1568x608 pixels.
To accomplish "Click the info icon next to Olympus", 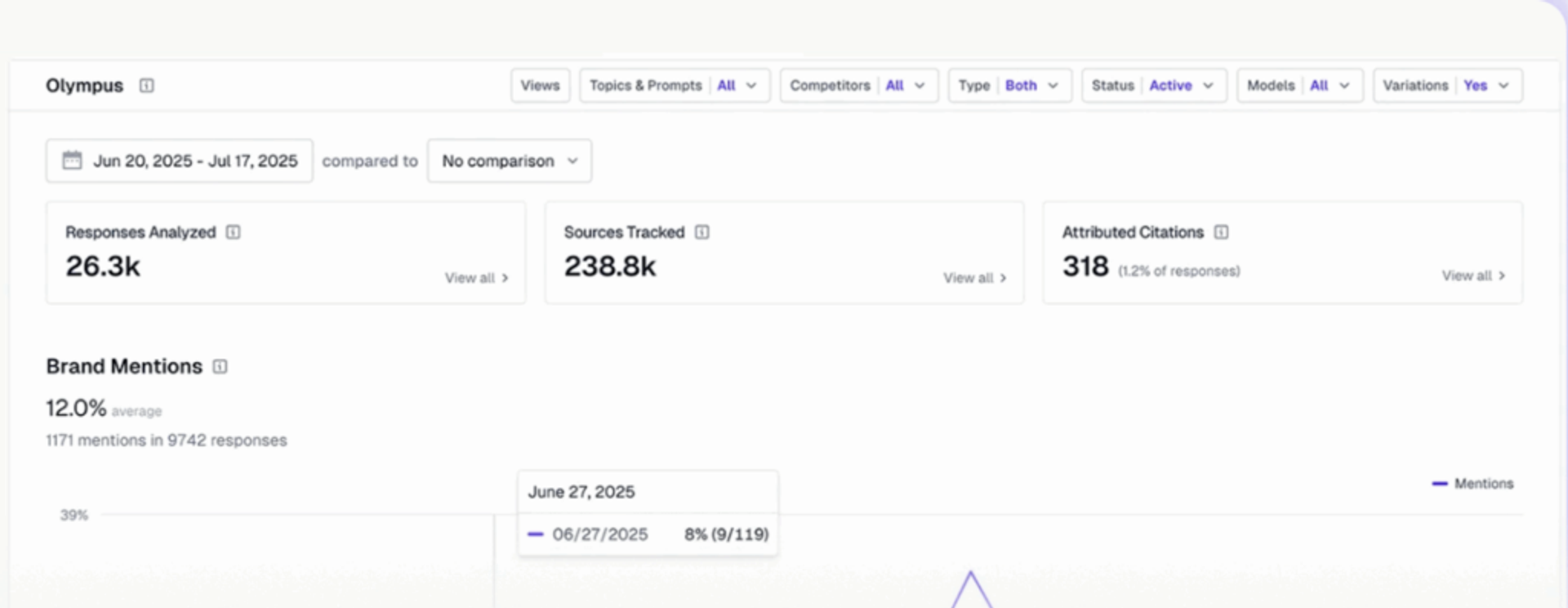I will point(146,86).
